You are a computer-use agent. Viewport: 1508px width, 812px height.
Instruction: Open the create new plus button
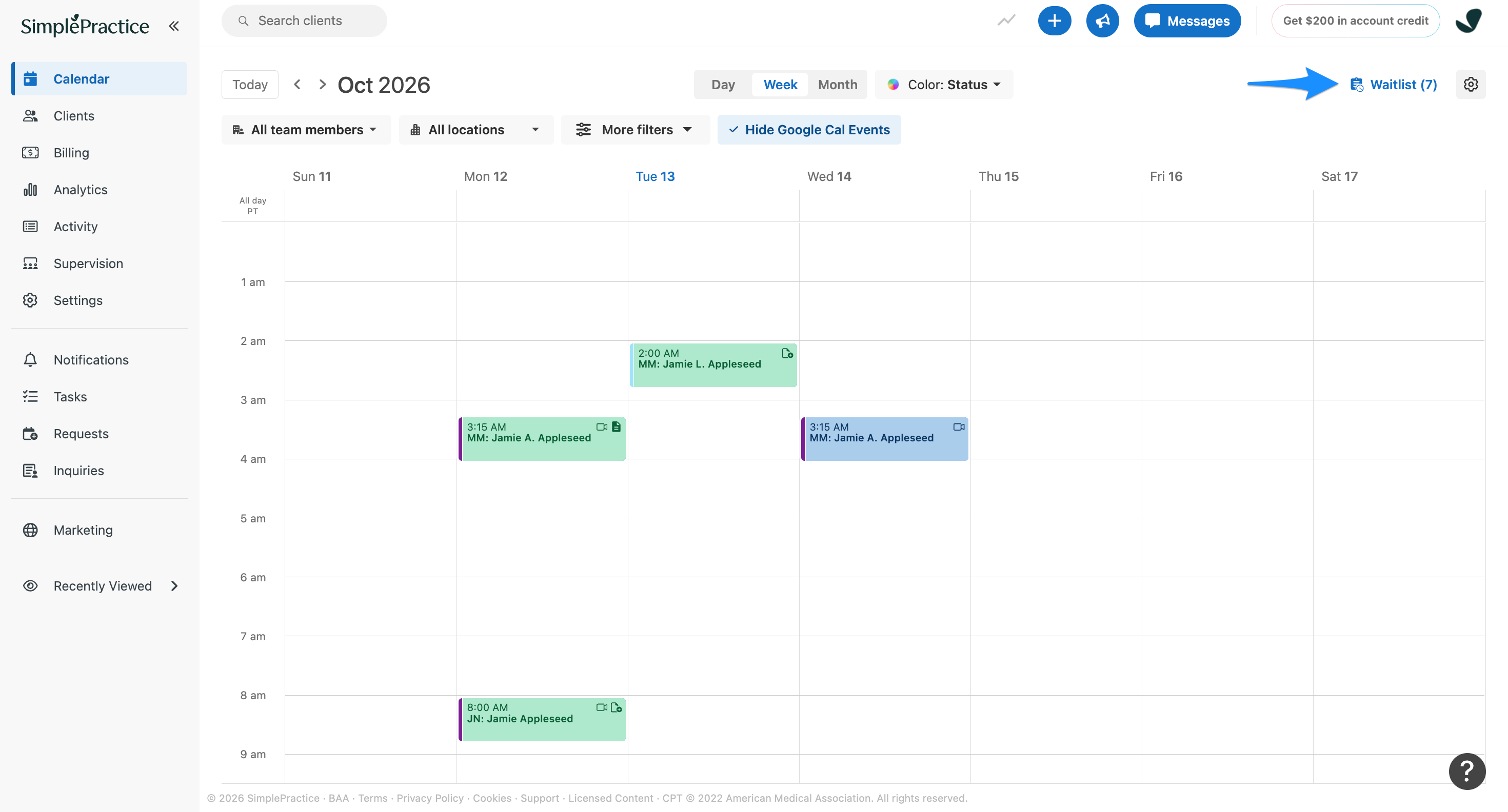pos(1054,21)
